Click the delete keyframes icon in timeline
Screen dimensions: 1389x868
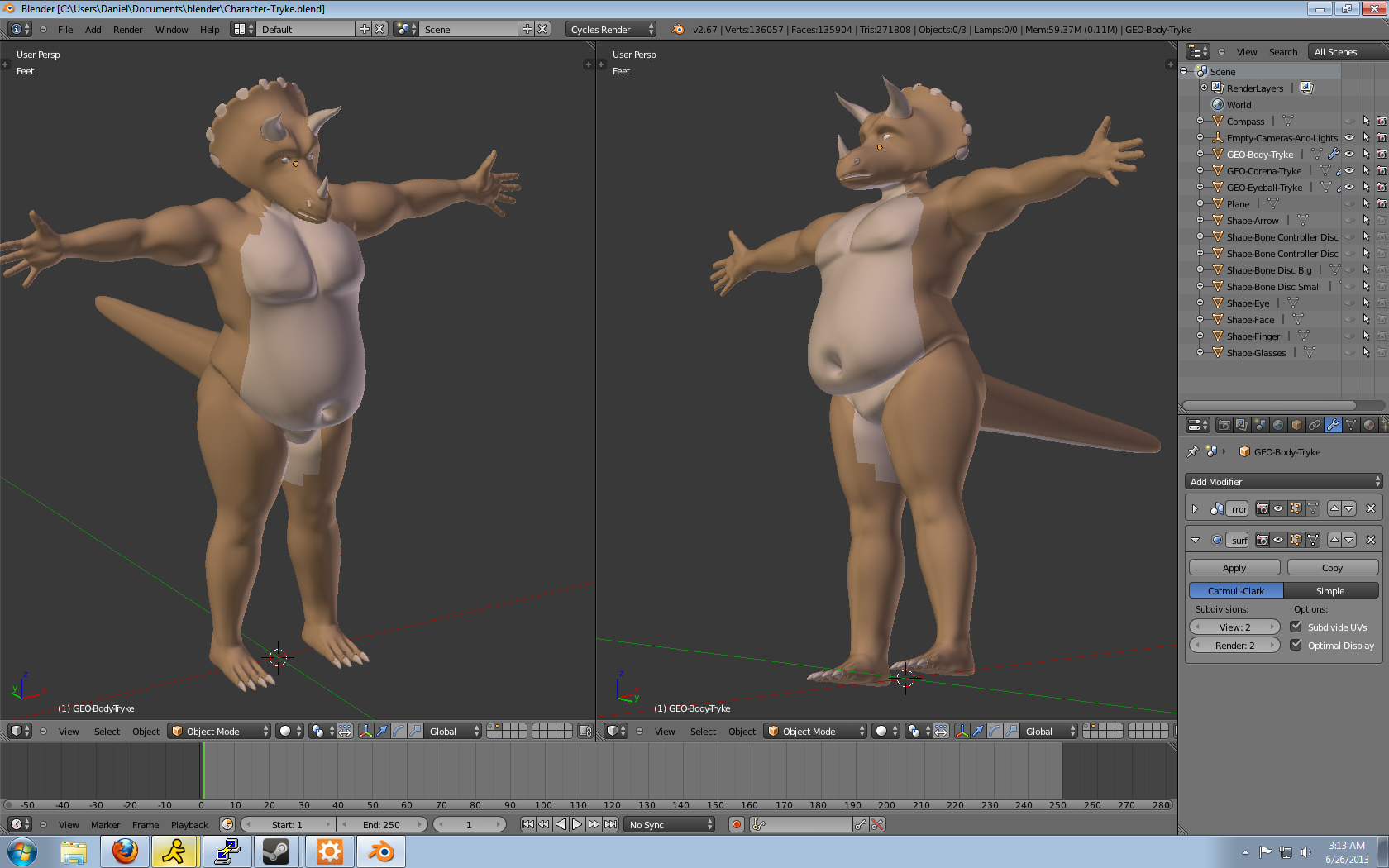point(878,824)
